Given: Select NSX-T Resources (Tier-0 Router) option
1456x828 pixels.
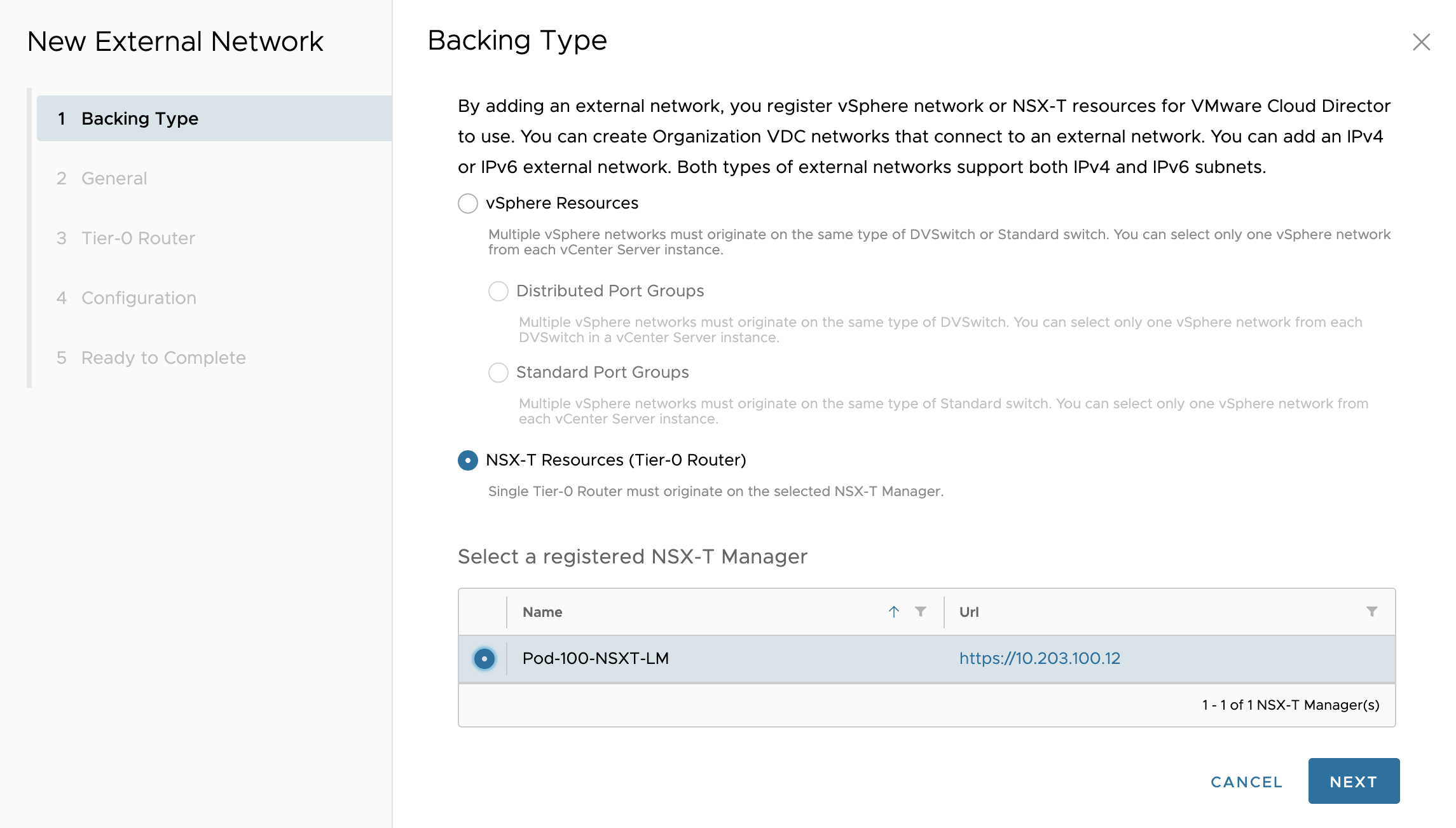Looking at the screenshot, I should (468, 460).
